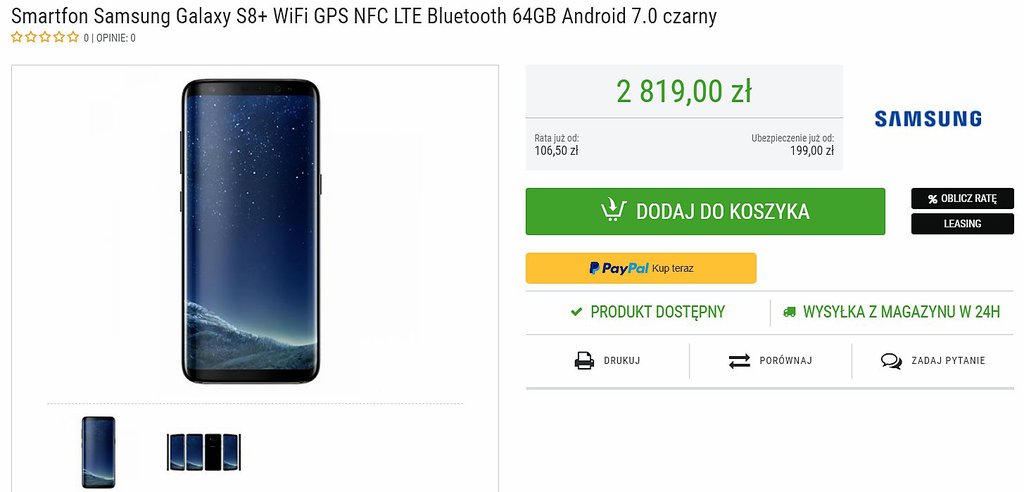Select the single black phone thumbnail
1024x492 pixels.
pos(98,452)
